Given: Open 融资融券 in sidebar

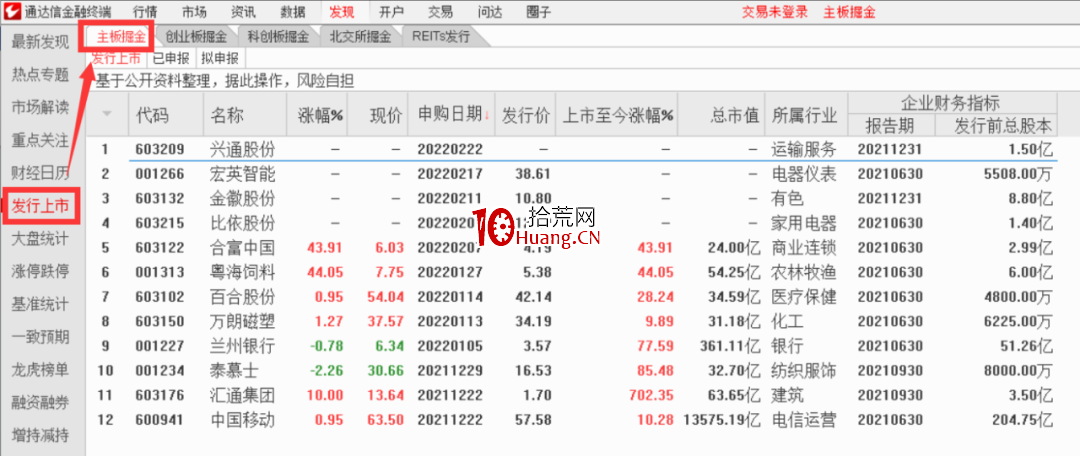Looking at the screenshot, I should [40, 402].
